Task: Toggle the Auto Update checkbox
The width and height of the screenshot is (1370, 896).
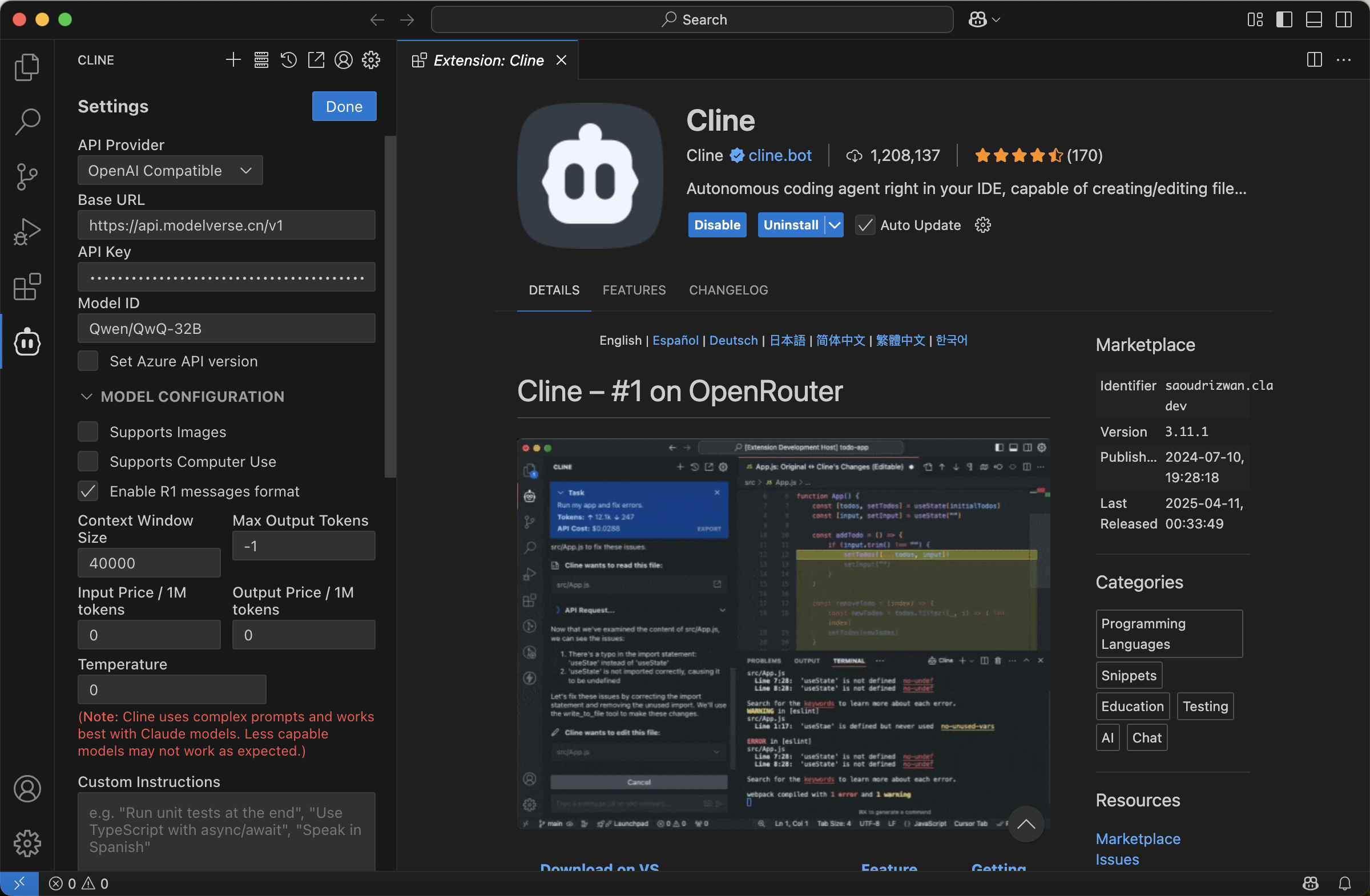Action: (865, 225)
